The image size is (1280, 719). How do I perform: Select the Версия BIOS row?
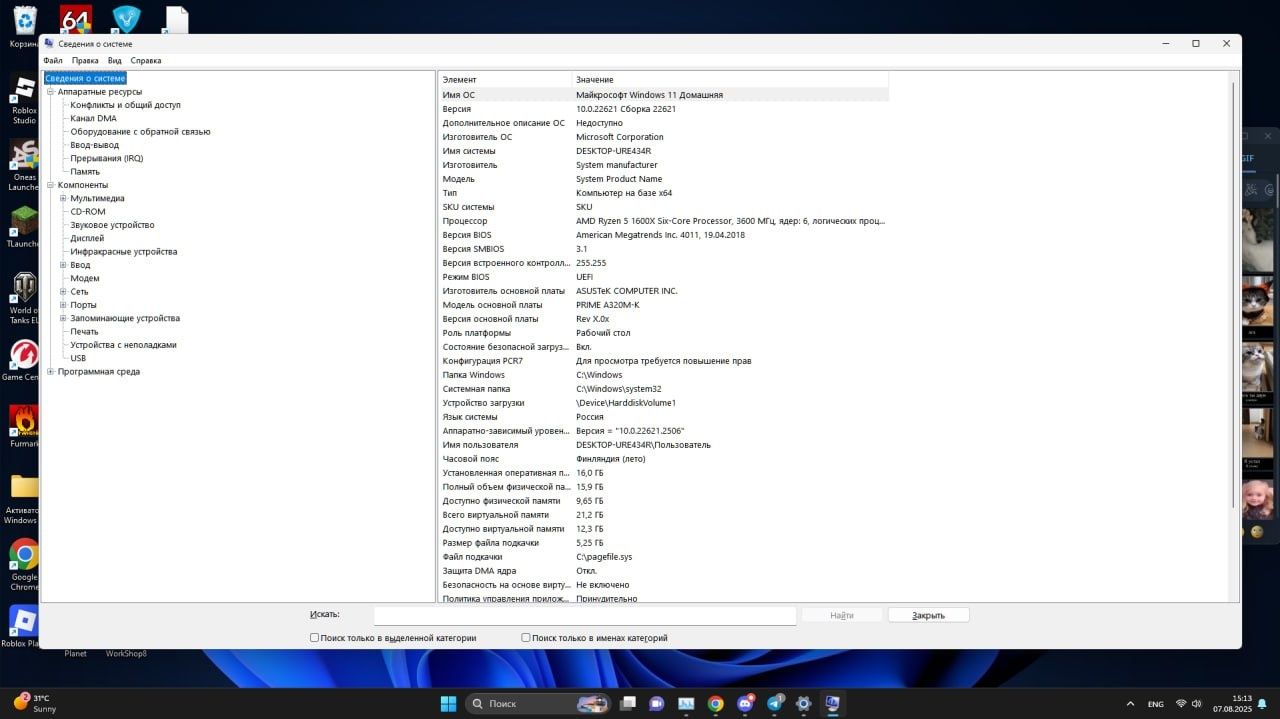click(x=663, y=235)
